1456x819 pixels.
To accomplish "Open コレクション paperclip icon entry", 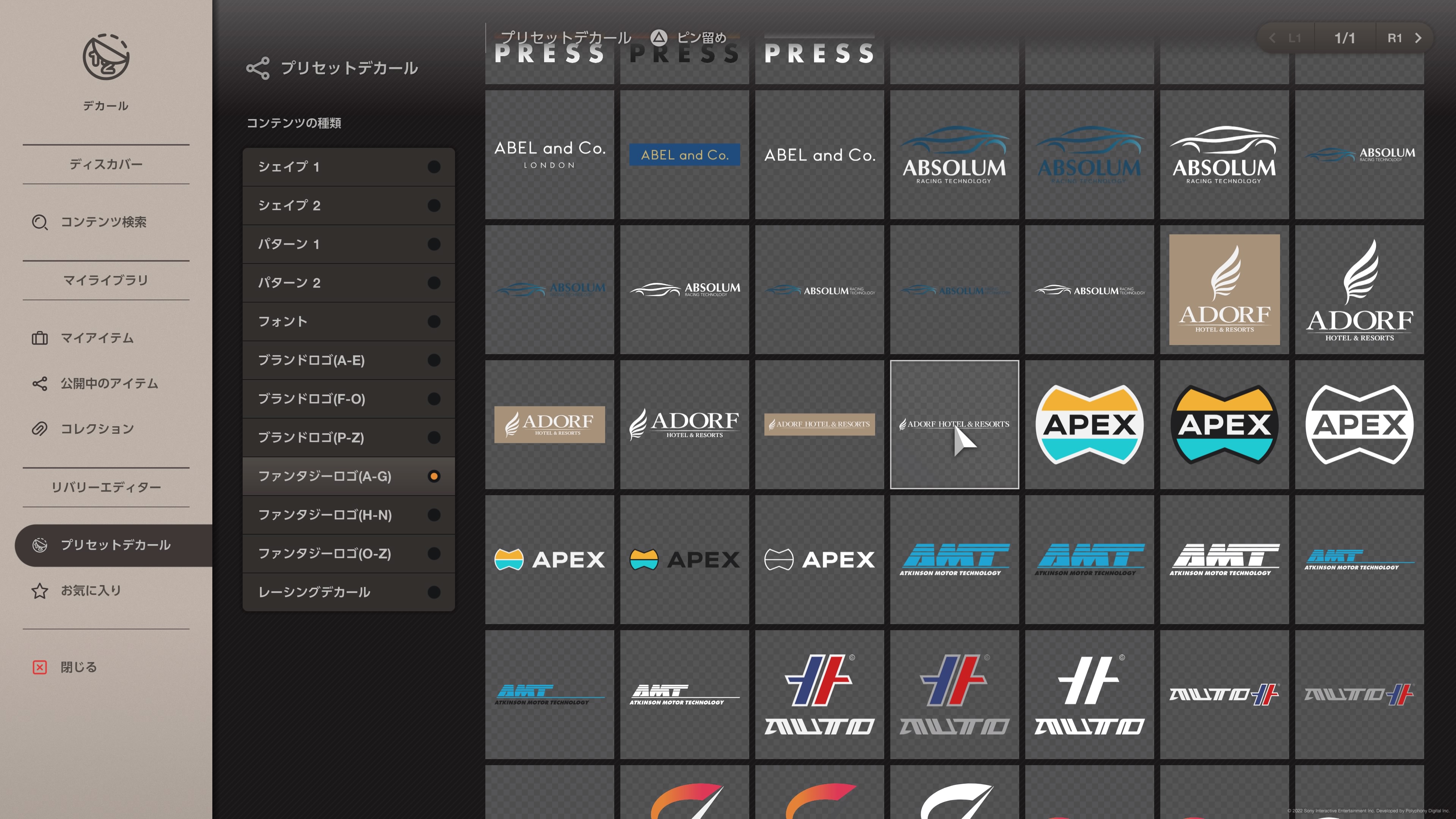I will click(39, 429).
